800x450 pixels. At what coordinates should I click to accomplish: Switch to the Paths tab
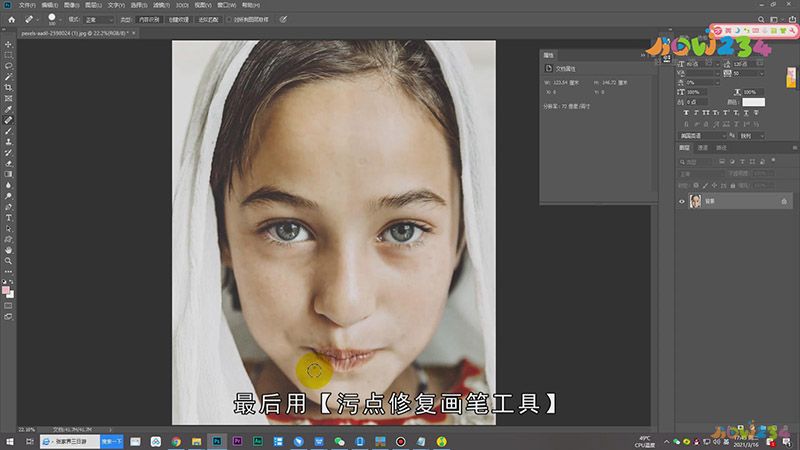(721, 148)
